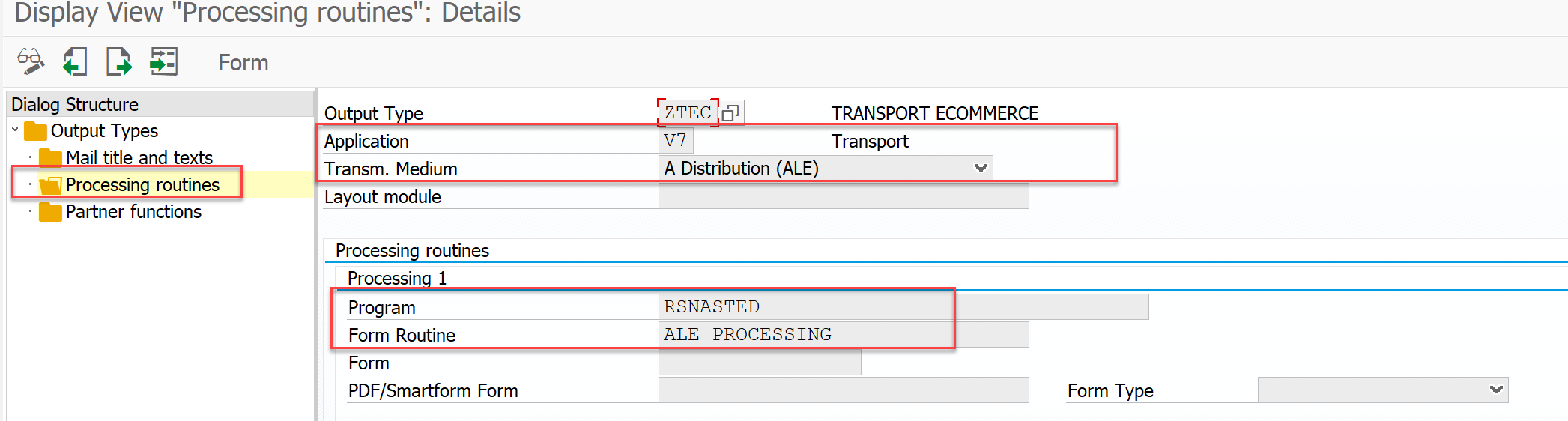Open the Transm. Medium dropdown
1568x421 pixels.
(980, 168)
